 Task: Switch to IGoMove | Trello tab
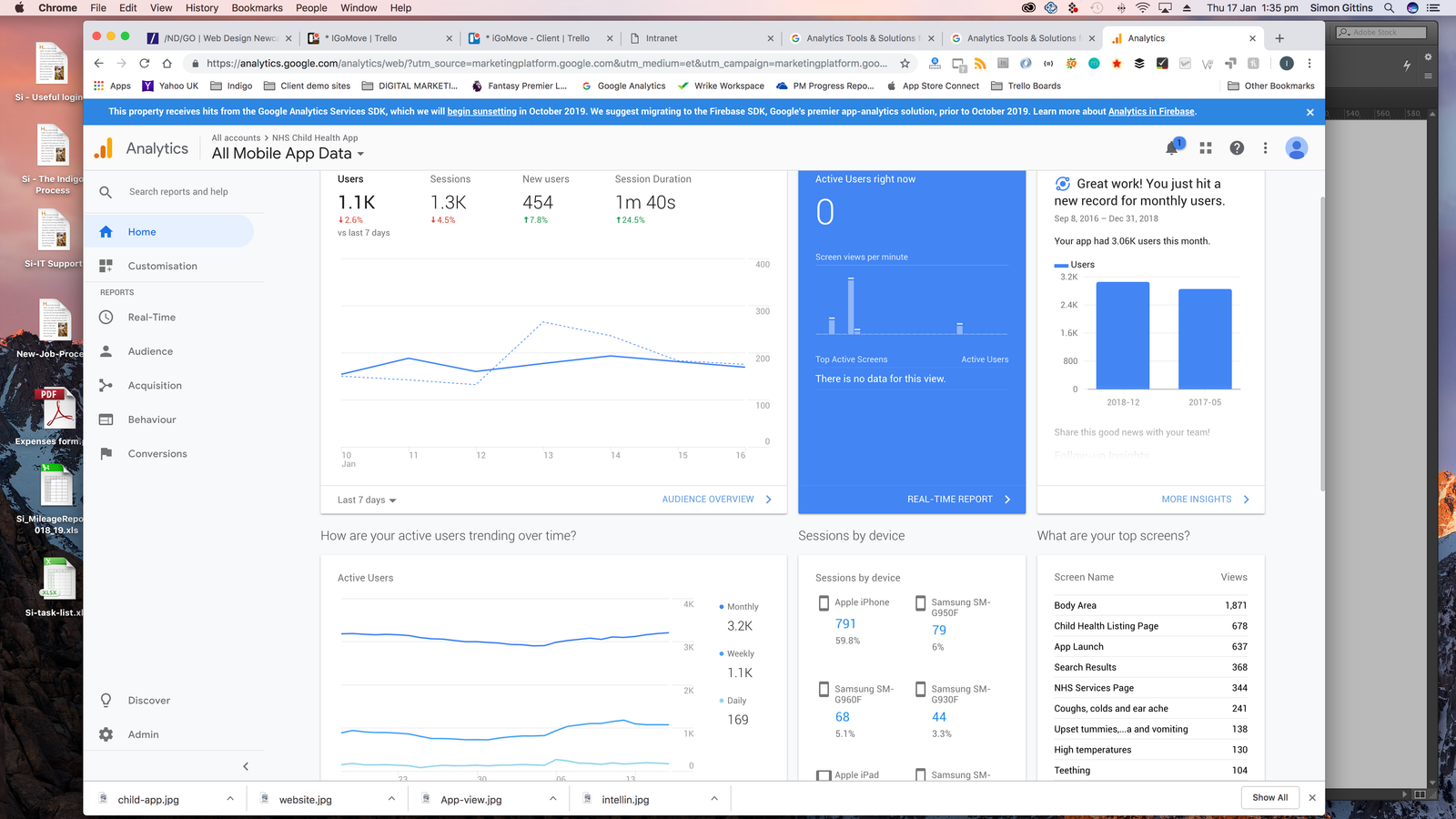tap(379, 38)
